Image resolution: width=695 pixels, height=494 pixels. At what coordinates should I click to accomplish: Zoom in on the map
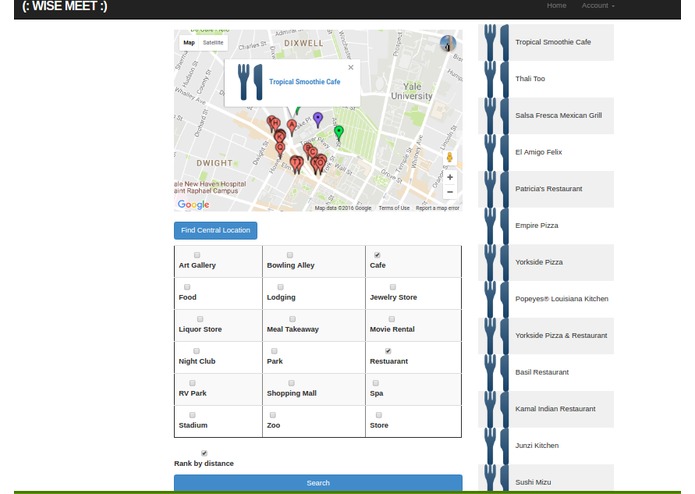[x=450, y=177]
